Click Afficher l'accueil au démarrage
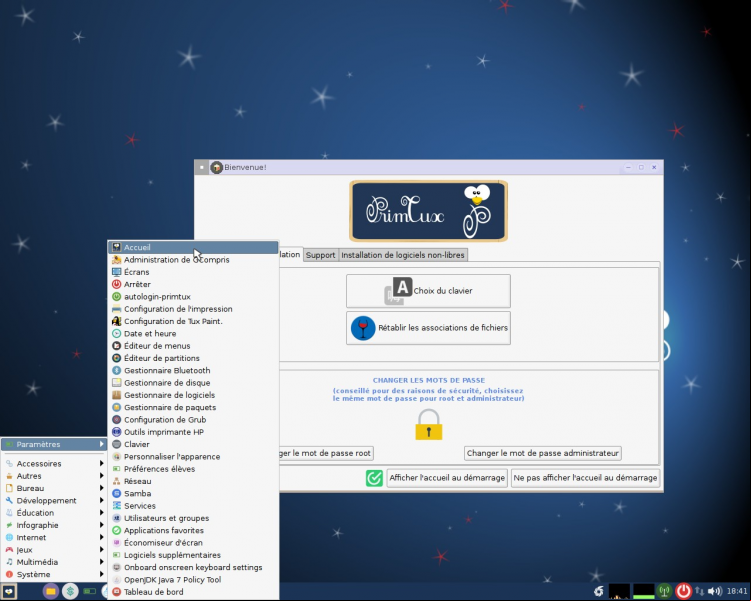Viewport: 751px width, 601px height. [x=447, y=478]
